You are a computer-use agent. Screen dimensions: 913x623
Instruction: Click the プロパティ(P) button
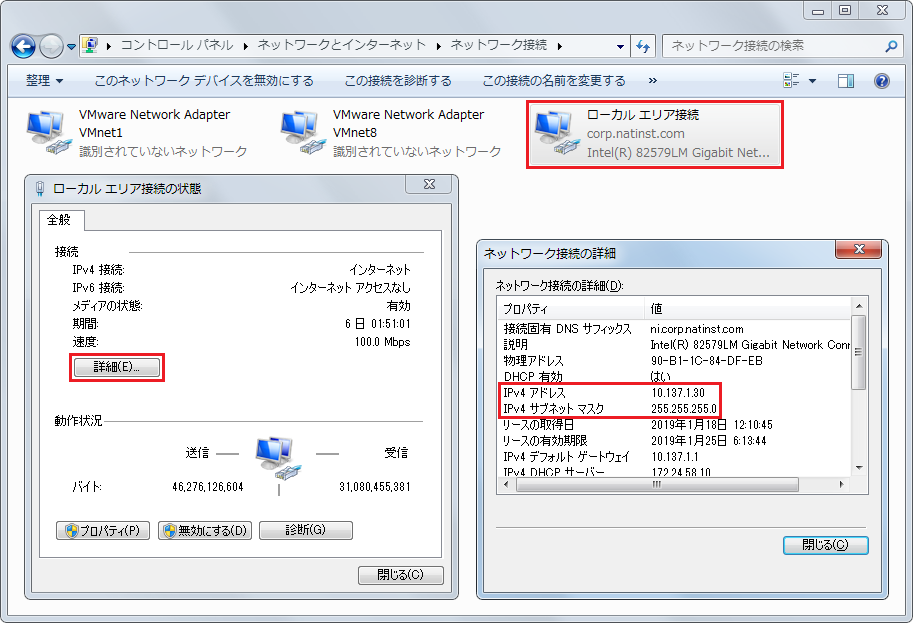(104, 530)
